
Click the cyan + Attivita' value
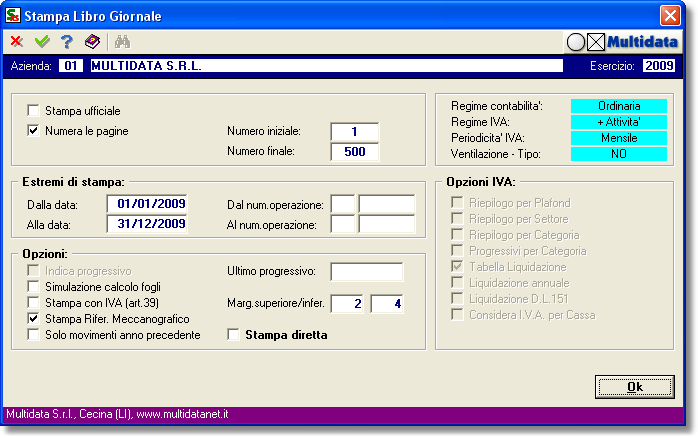pyautogui.click(x=619, y=122)
